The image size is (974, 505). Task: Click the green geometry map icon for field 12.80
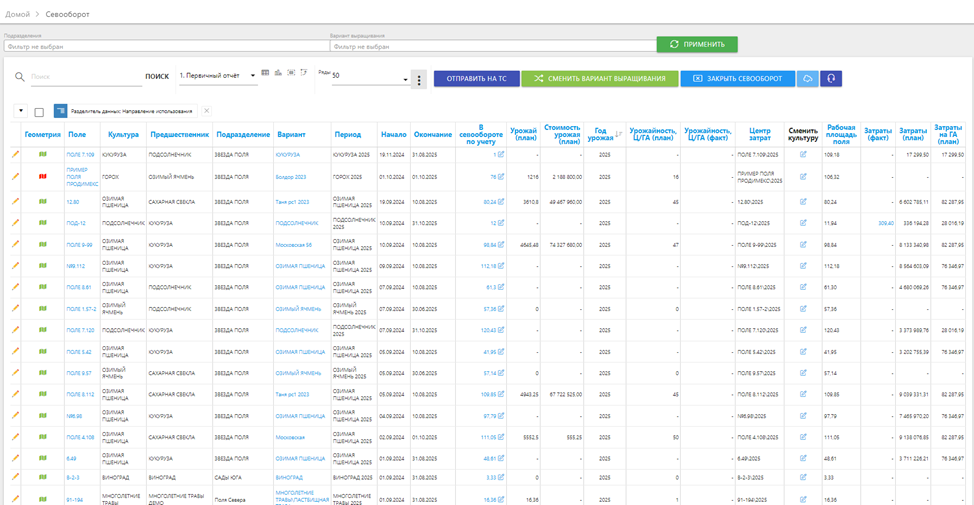(43, 201)
